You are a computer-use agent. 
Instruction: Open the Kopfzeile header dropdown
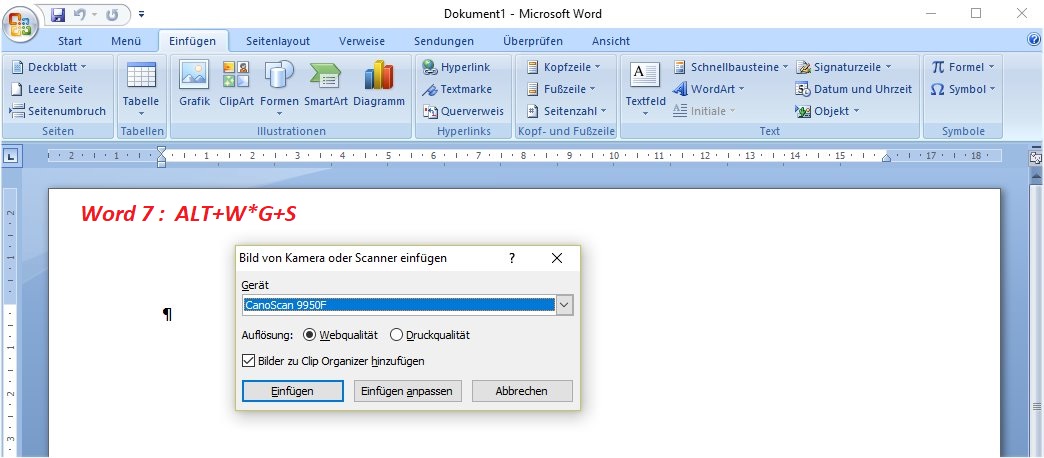[563, 67]
